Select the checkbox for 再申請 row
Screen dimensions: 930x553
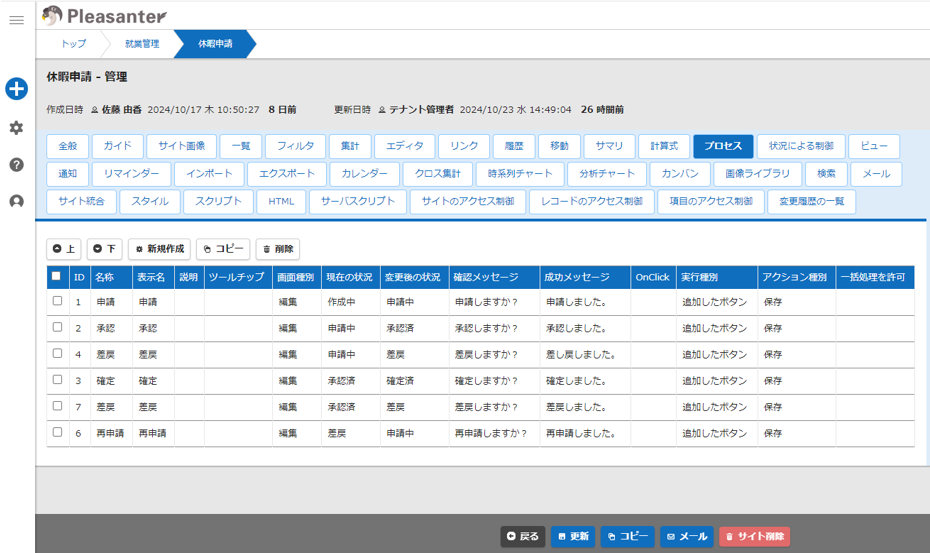(x=57, y=433)
